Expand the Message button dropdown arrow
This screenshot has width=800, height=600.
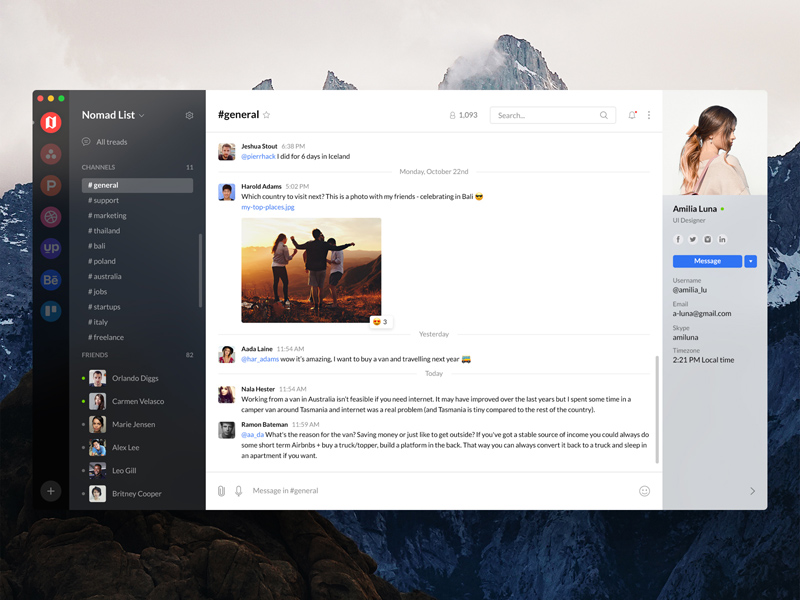(x=750, y=261)
